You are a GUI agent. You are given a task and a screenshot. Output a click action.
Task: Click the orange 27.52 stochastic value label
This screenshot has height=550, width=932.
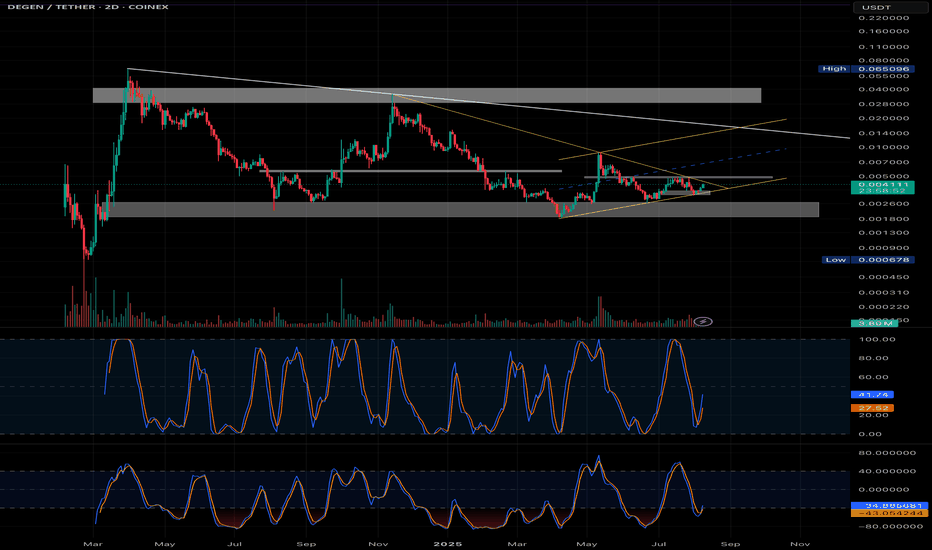click(873, 408)
